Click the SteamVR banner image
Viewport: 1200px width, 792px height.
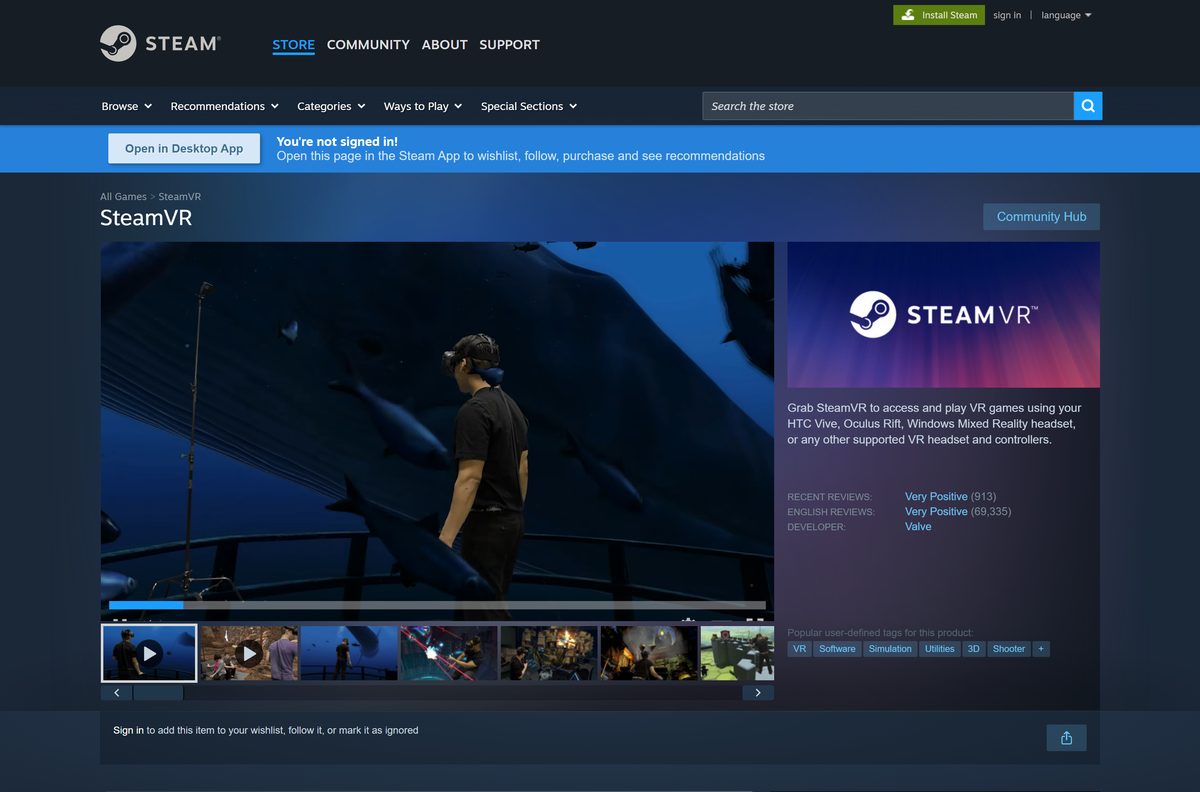click(943, 314)
